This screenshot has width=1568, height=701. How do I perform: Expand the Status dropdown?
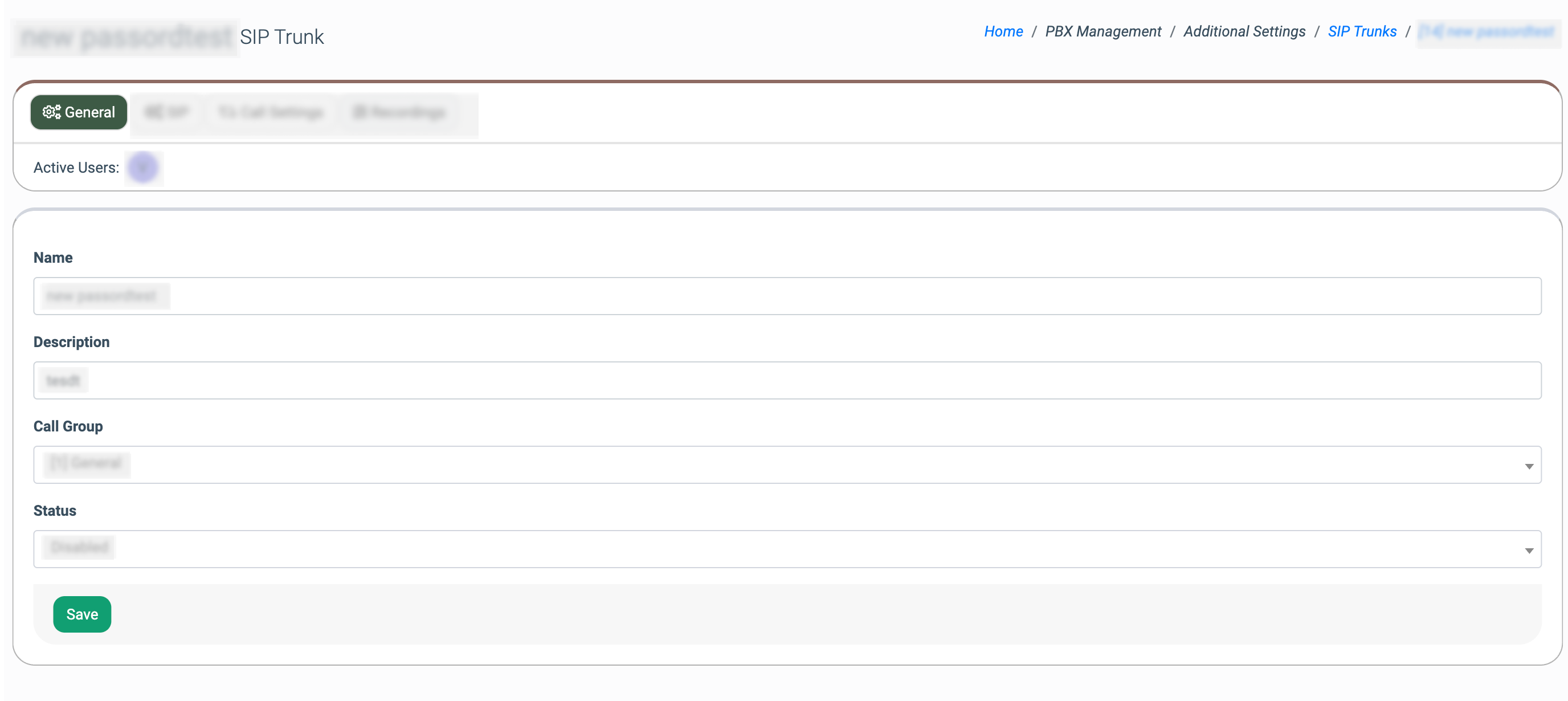[787, 549]
